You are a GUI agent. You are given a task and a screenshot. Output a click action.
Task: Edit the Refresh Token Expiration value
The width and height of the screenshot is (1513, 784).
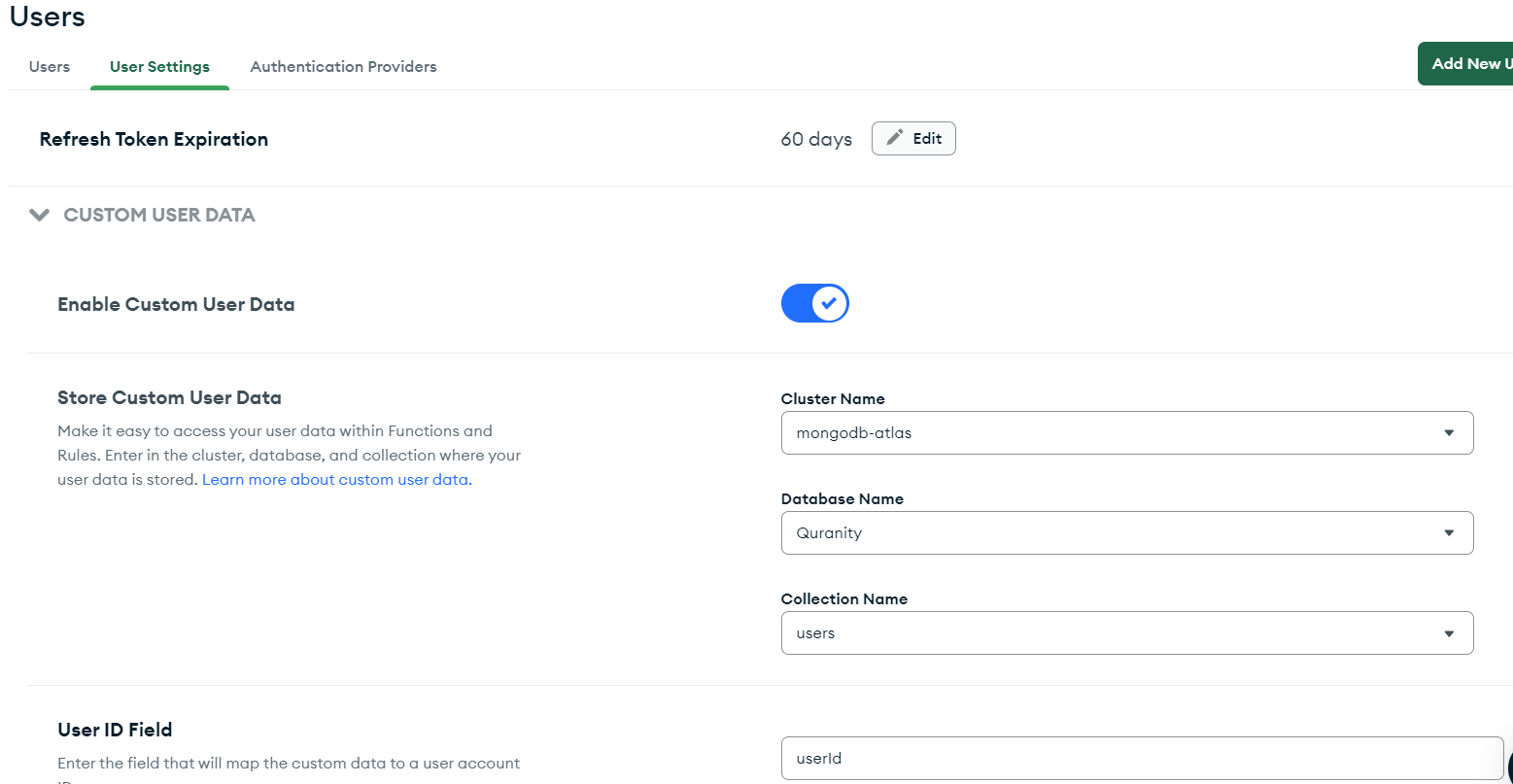click(x=913, y=138)
